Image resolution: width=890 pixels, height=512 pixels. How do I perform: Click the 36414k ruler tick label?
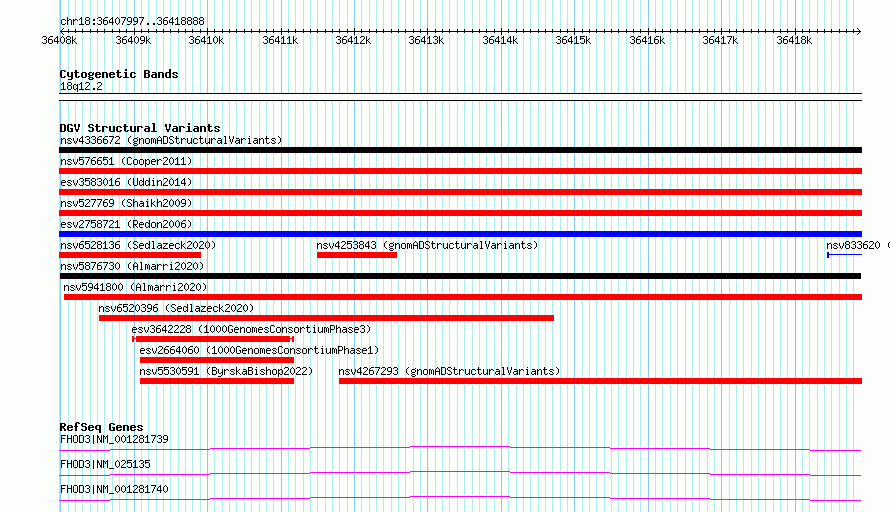click(500, 40)
